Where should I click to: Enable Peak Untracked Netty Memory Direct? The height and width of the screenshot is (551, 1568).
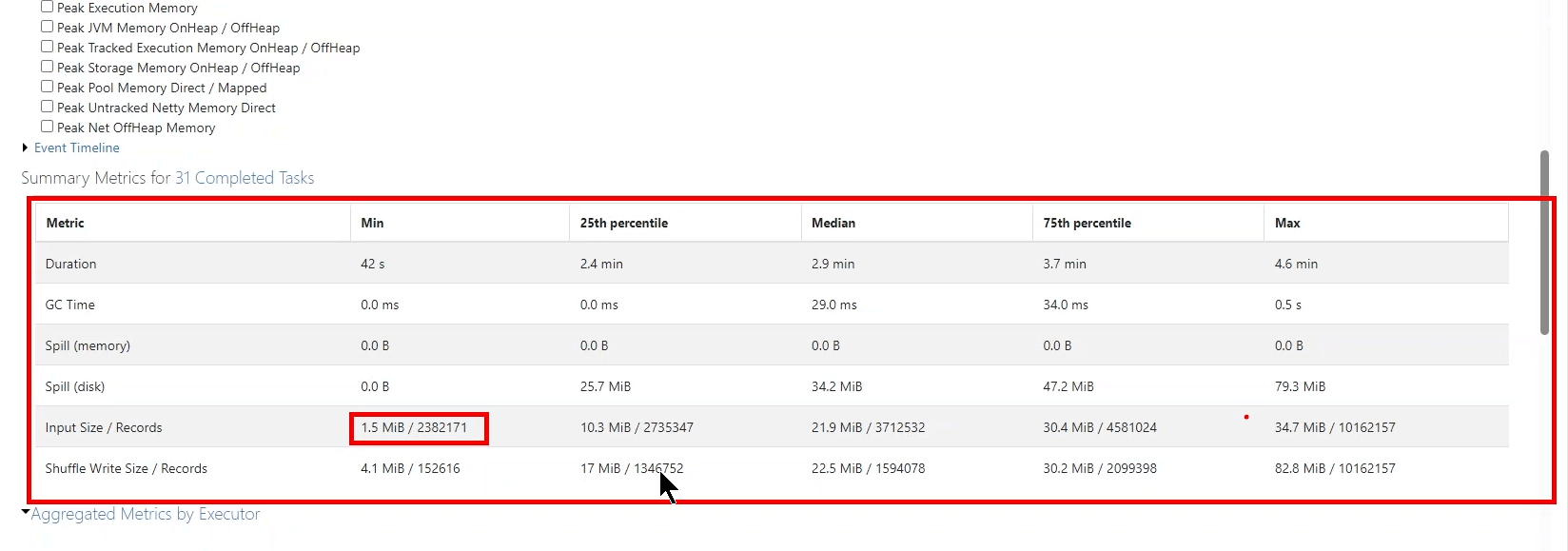[x=47, y=107]
